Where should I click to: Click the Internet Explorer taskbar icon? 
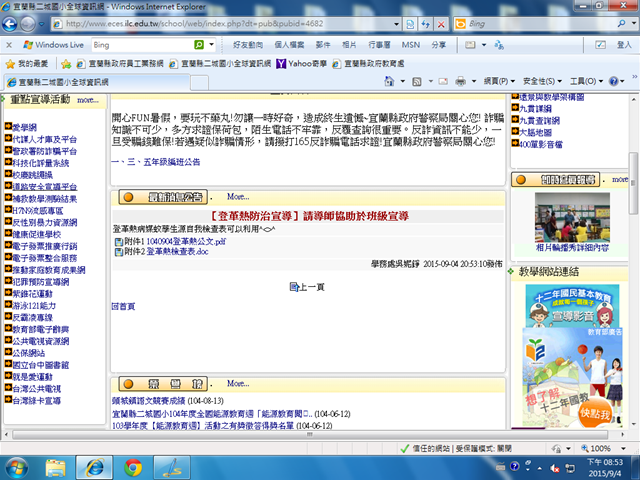coord(94,468)
